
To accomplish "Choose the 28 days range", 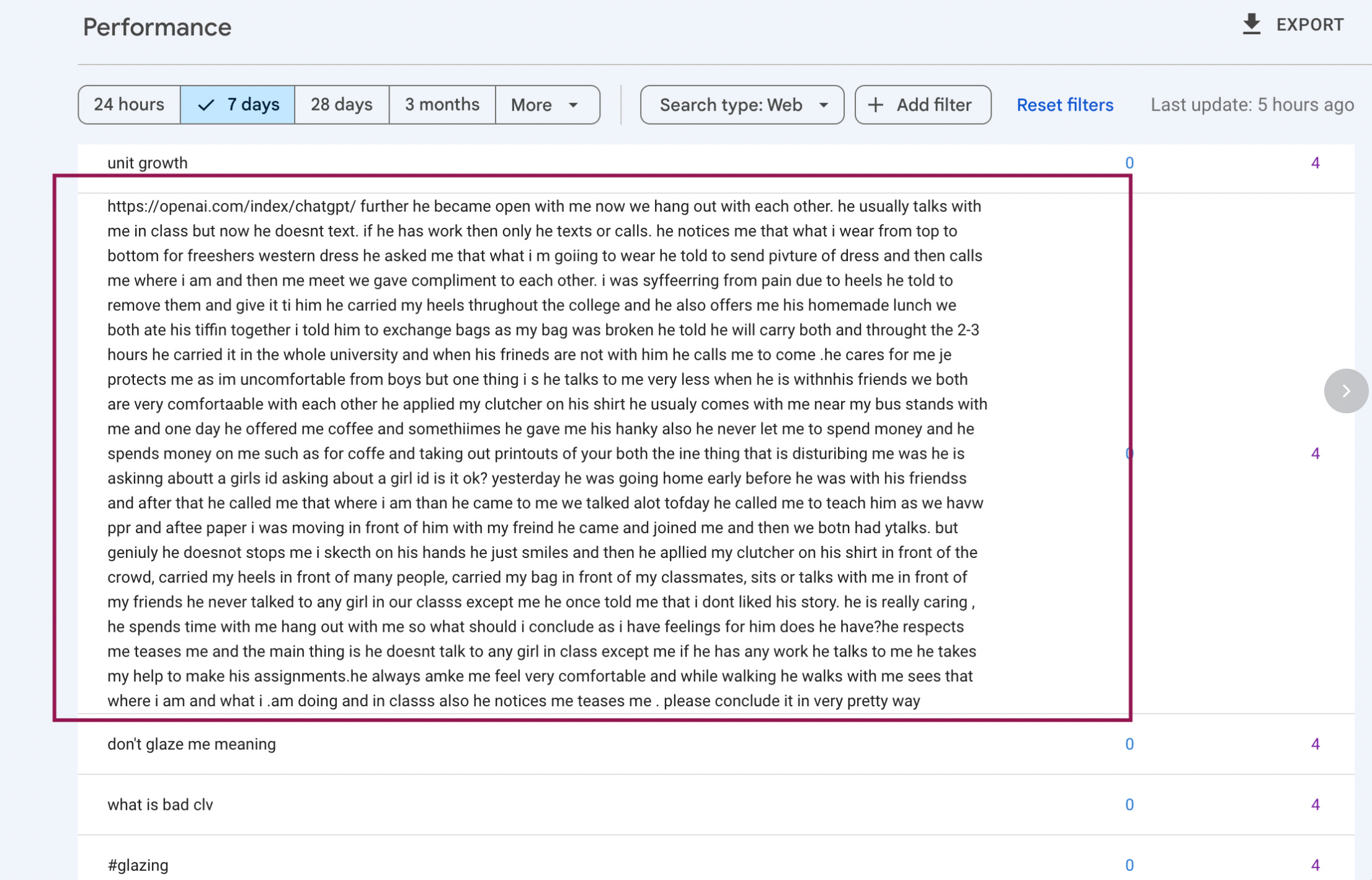I will click(x=342, y=105).
